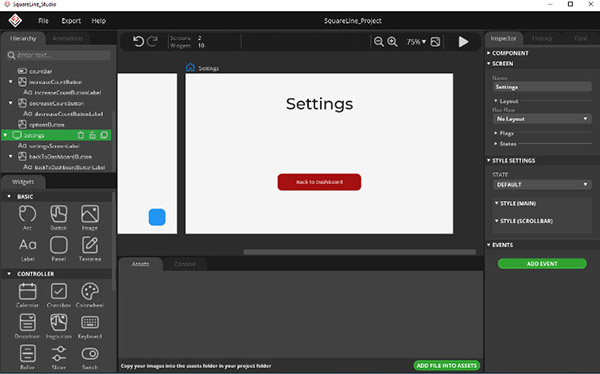Select the Slider widget
Screen dimensions: 600x374
coord(59,357)
